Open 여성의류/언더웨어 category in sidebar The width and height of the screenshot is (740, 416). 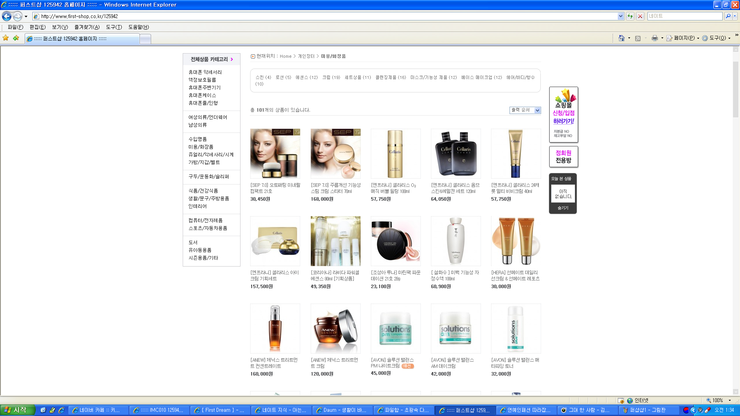point(208,117)
